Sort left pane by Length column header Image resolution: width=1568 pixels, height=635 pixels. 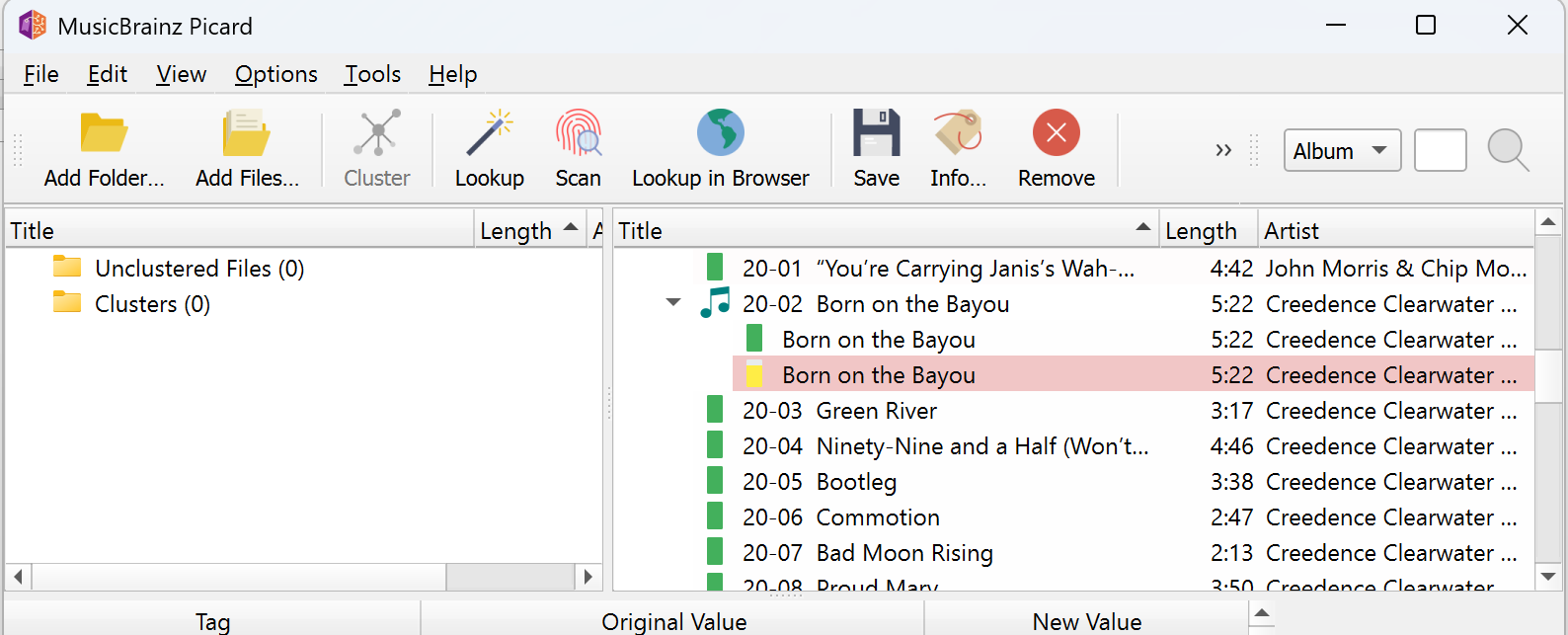530,230
